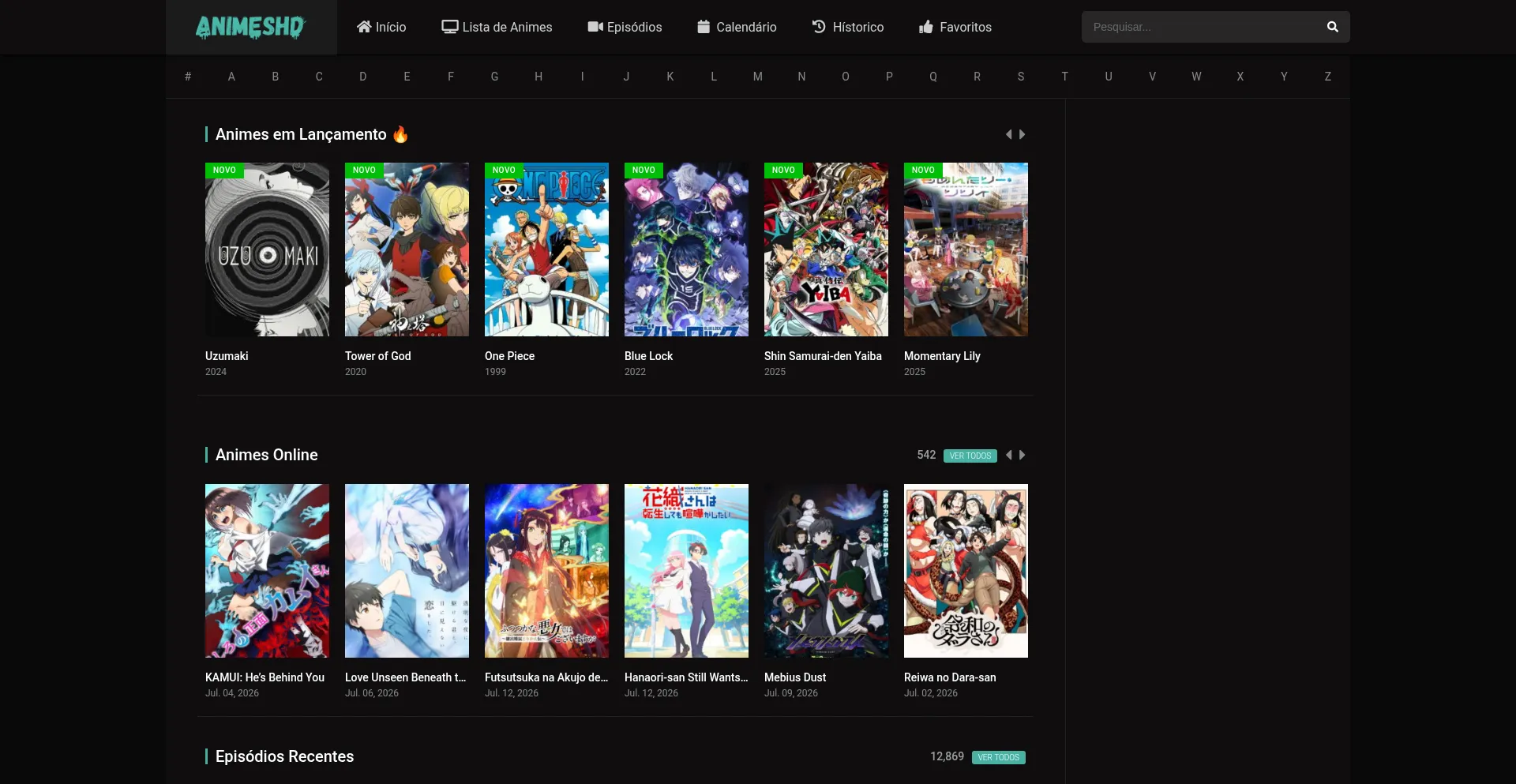Open the Blue Lock poster
Viewport: 1516px width, 784px height.
click(x=686, y=249)
